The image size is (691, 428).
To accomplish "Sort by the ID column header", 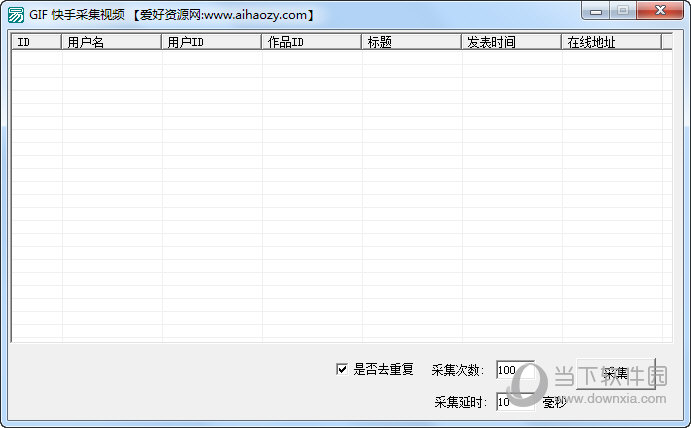I will 36,42.
